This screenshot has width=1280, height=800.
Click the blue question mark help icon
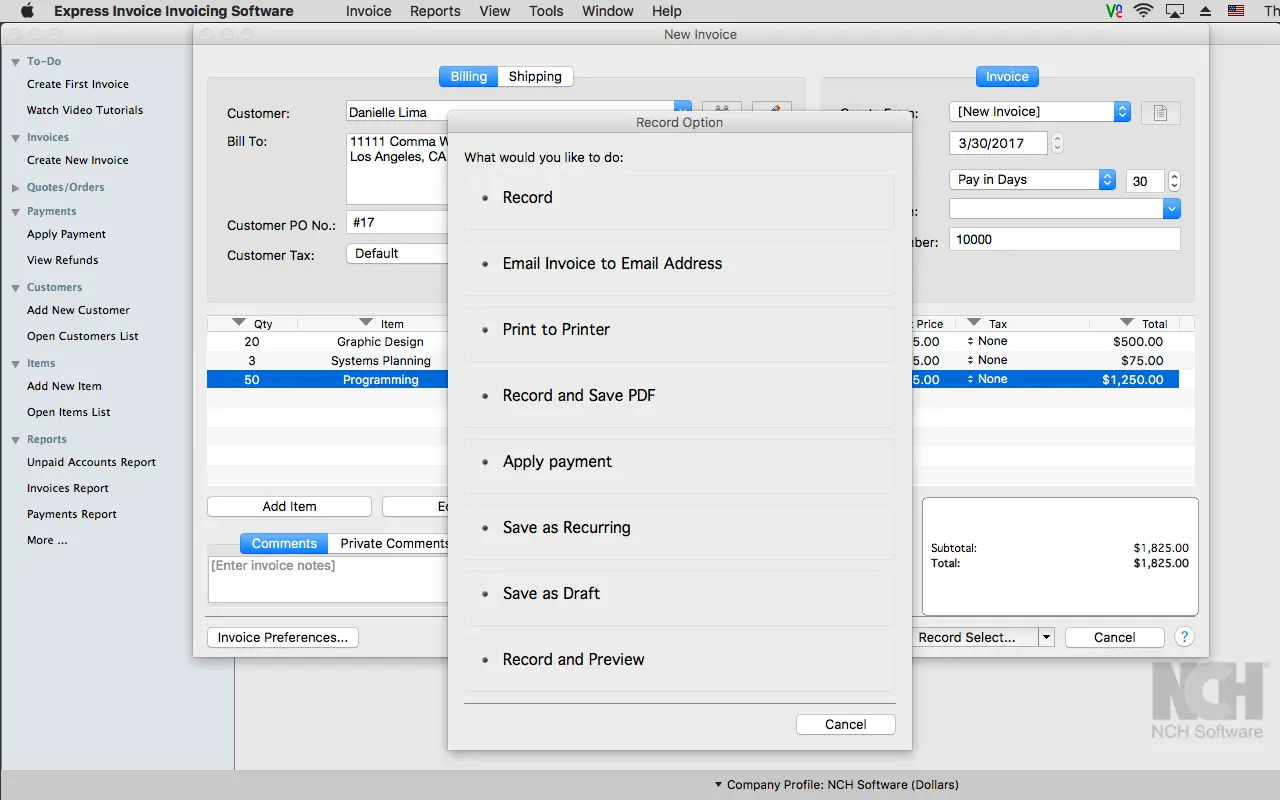1183,637
